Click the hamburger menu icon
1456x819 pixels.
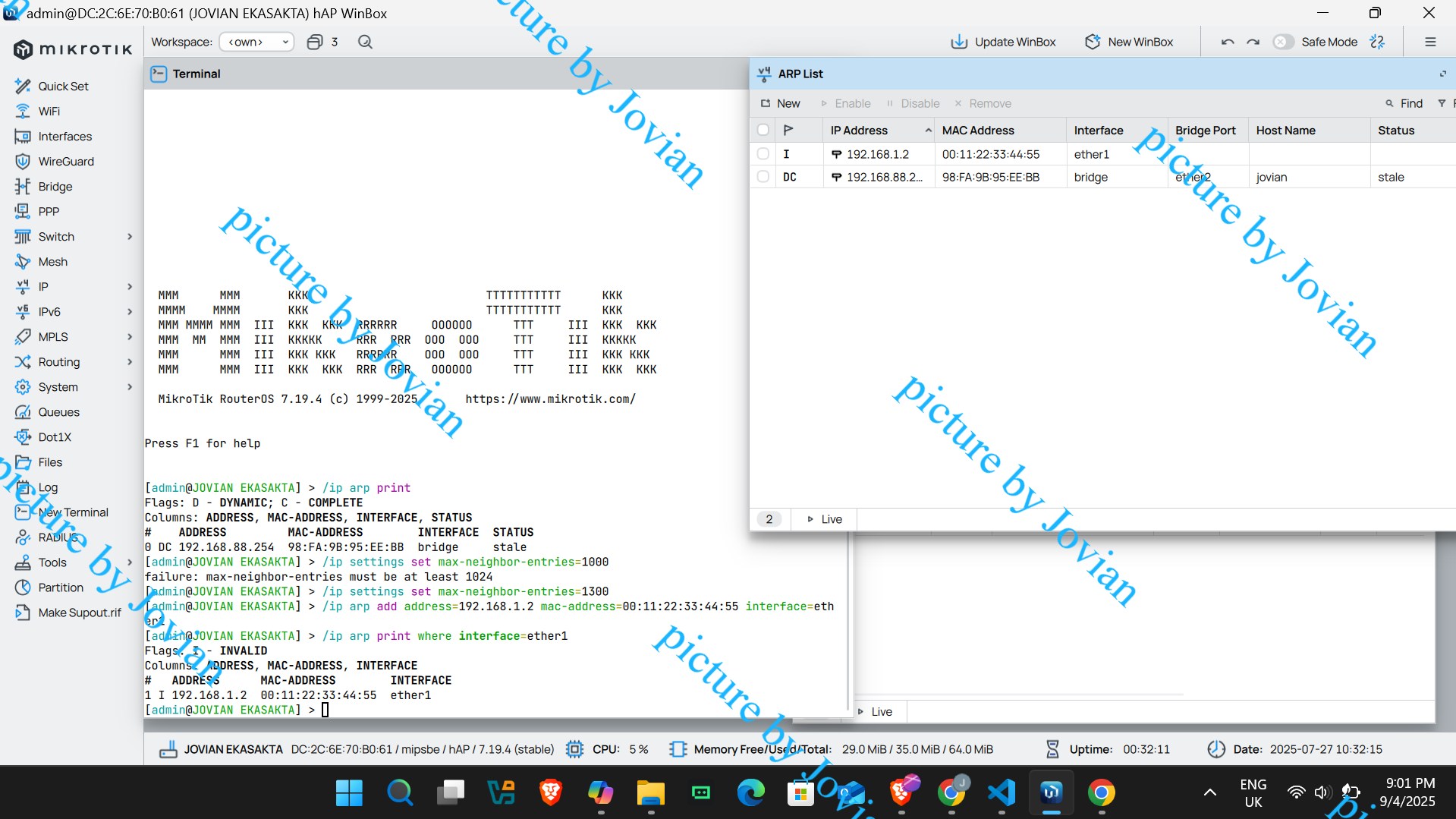click(1430, 42)
